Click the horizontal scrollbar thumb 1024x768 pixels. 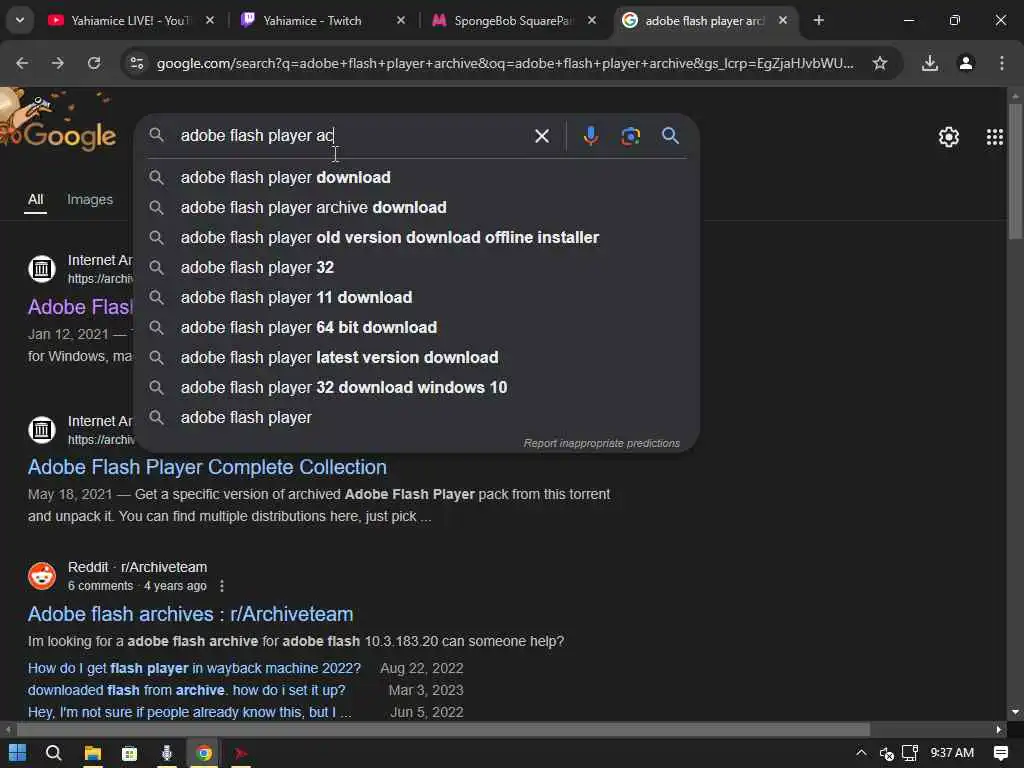443,729
